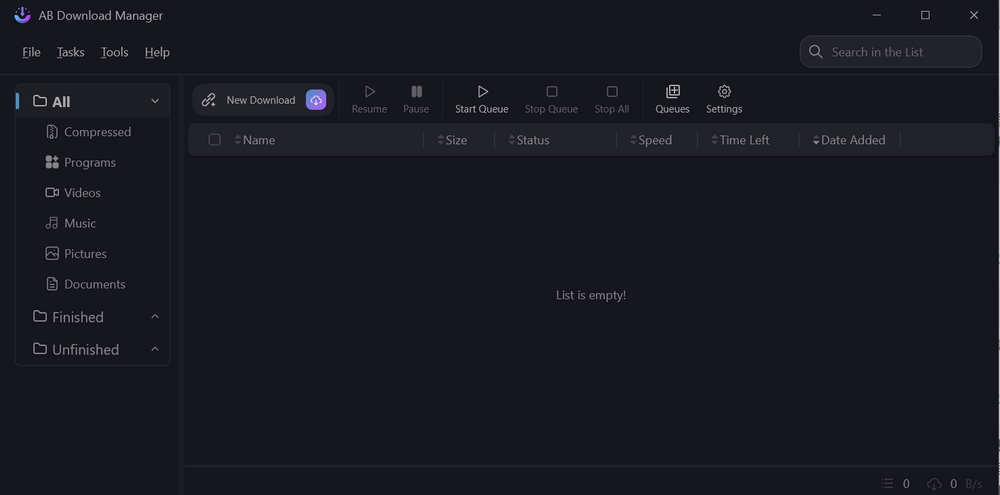Open the Help menu
1000x495 pixels.
[157, 52]
